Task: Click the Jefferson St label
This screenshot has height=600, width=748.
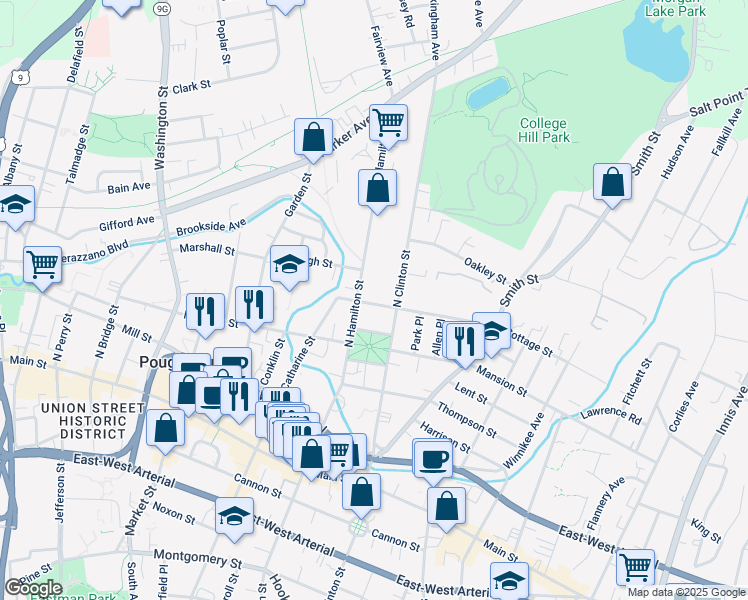Action: pyautogui.click(x=60, y=493)
